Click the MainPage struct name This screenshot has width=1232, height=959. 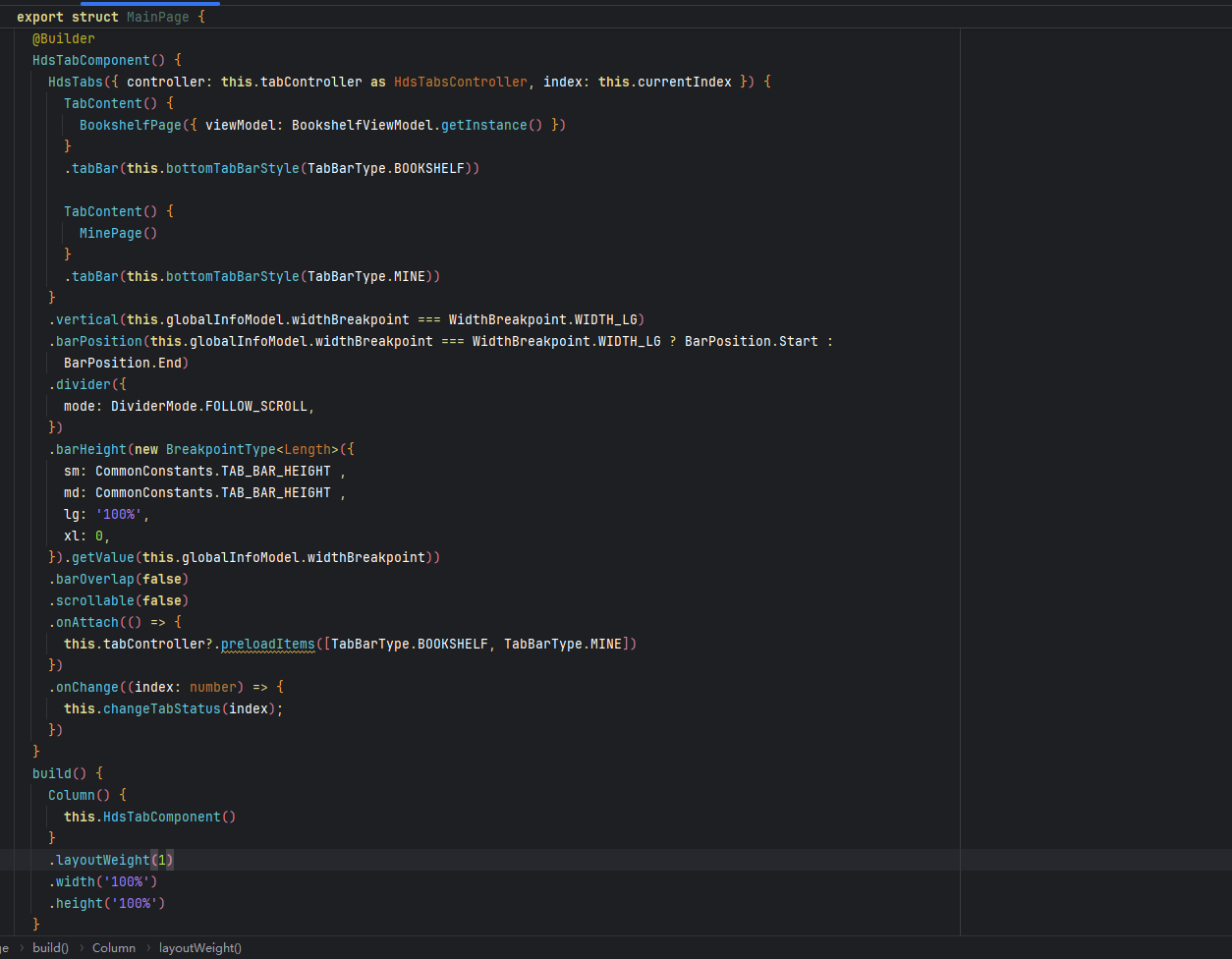tap(158, 17)
